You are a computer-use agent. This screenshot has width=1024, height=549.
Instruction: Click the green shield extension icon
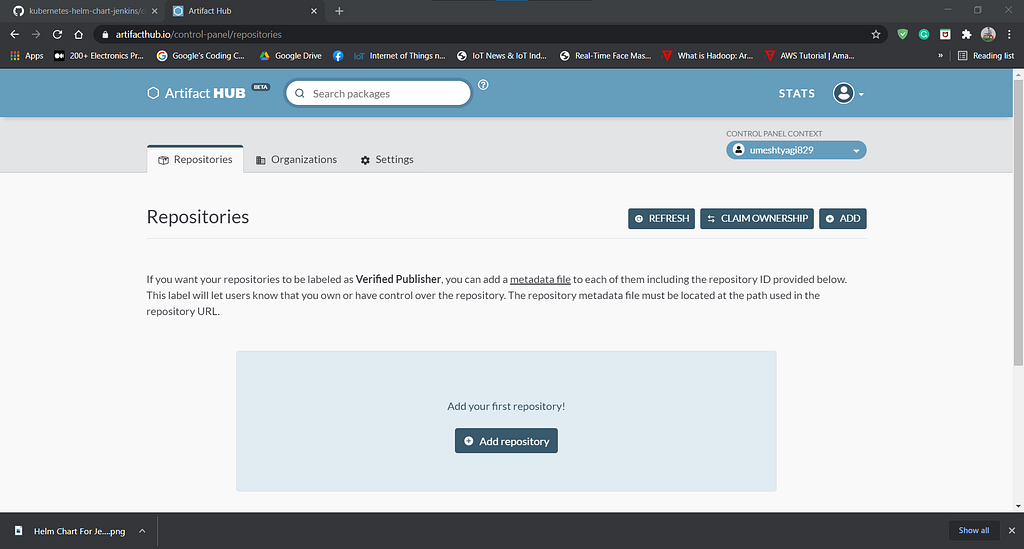[x=903, y=35]
